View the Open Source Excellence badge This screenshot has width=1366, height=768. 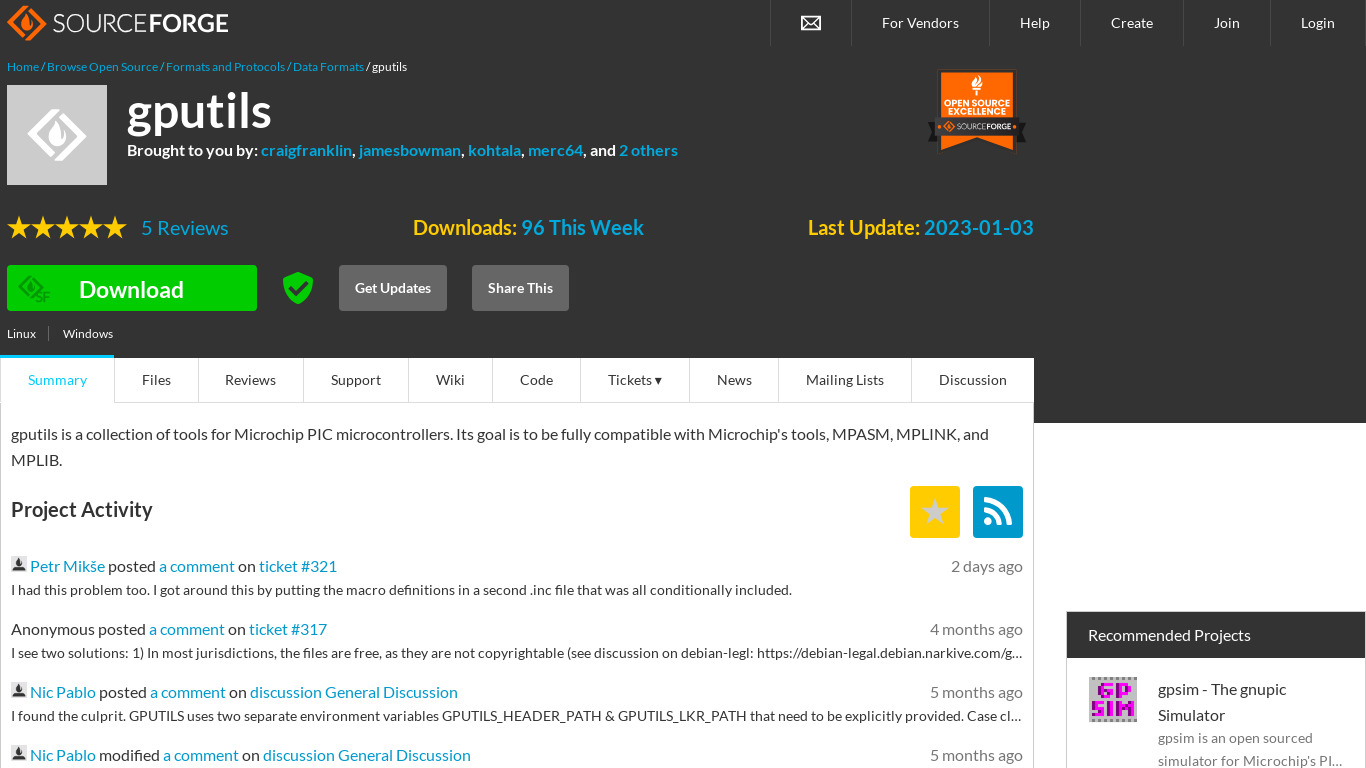pyautogui.click(x=977, y=111)
